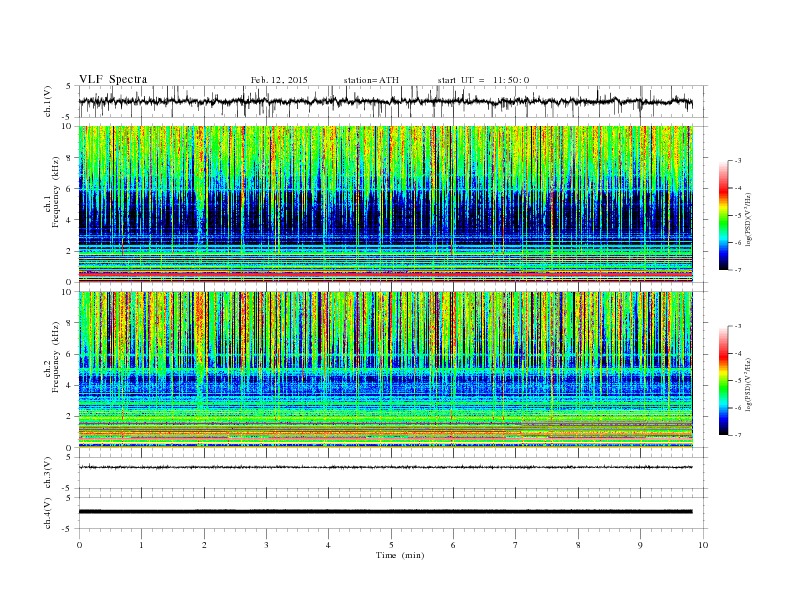792x612 pixels.
Task: Click time axis tick label "7"
Action: [516, 545]
